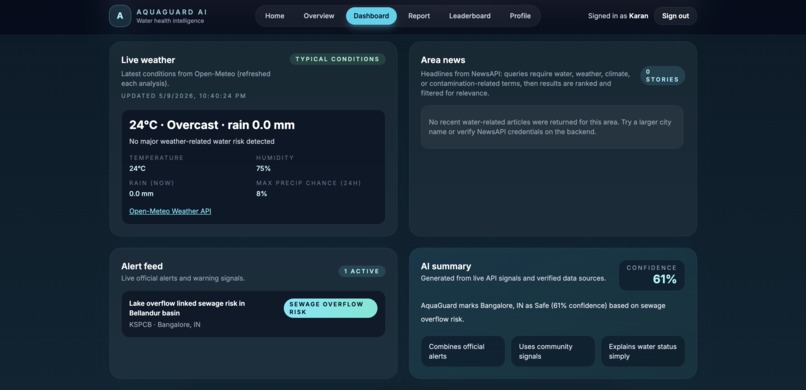Click the Alert feed heading
Viewport: 806px width, 390px height.
pyautogui.click(x=142, y=266)
